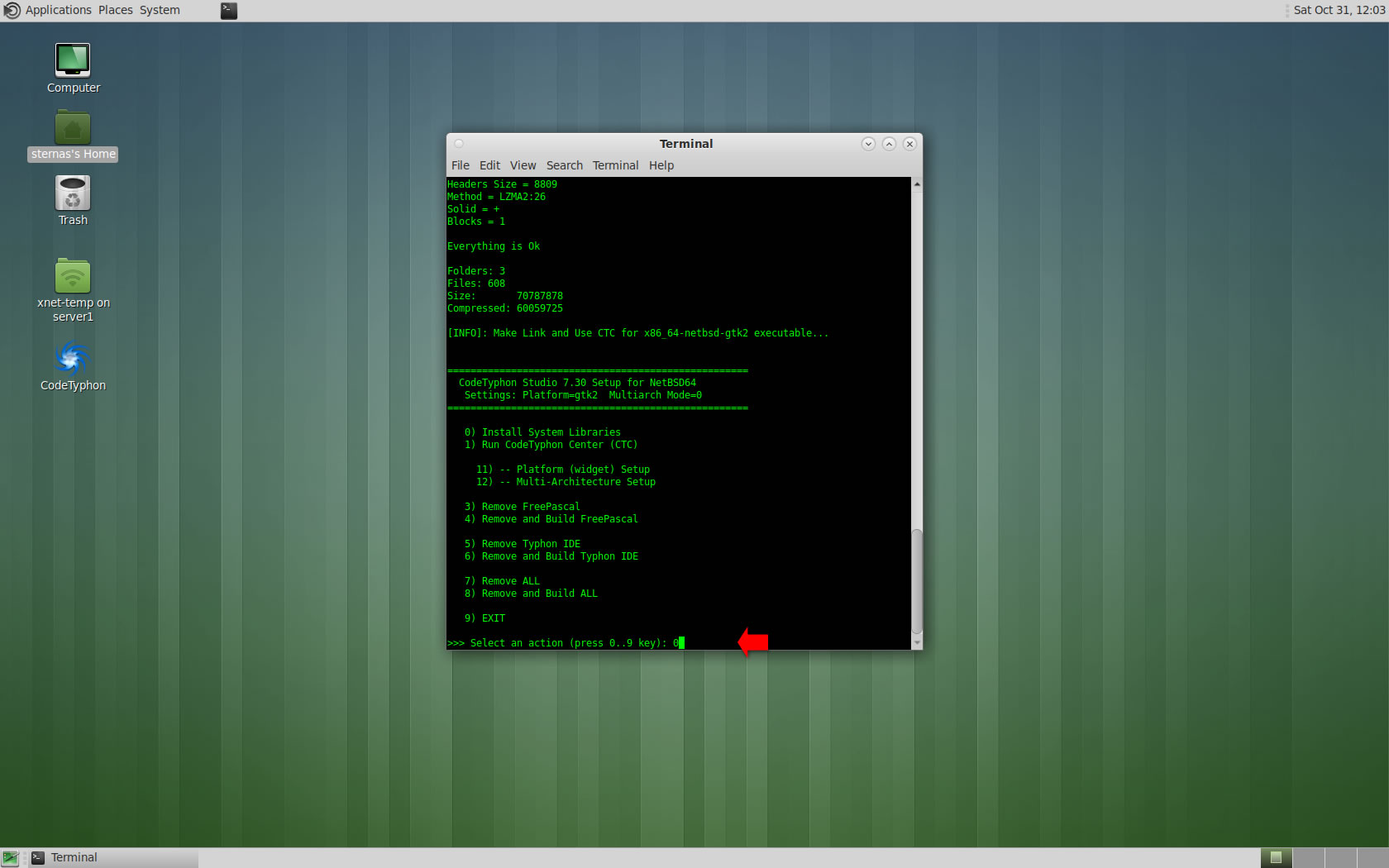The image size is (1389, 868).
Task: Click the 'Solid = +' line
Action: click(473, 209)
